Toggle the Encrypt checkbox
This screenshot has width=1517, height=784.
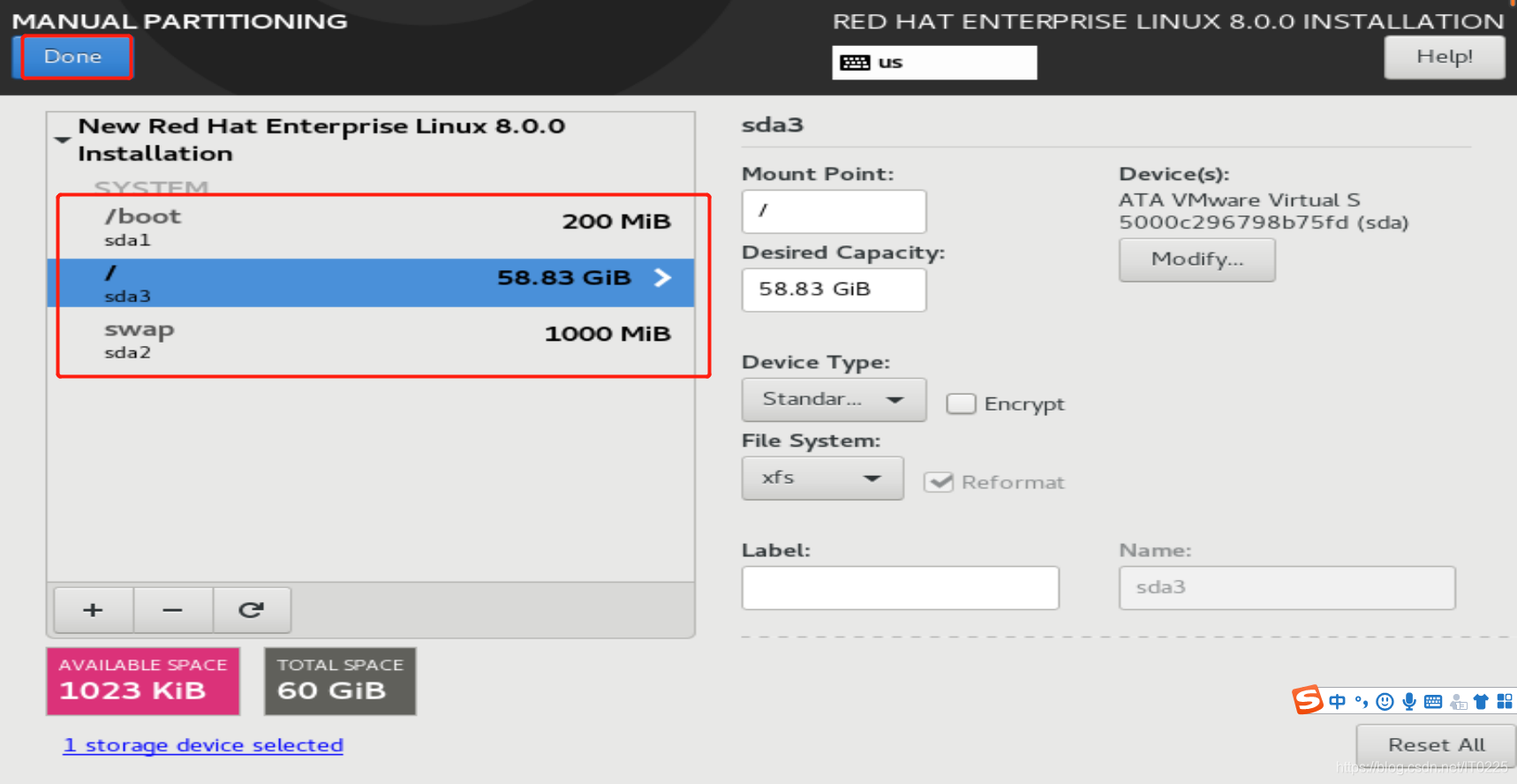click(x=961, y=403)
